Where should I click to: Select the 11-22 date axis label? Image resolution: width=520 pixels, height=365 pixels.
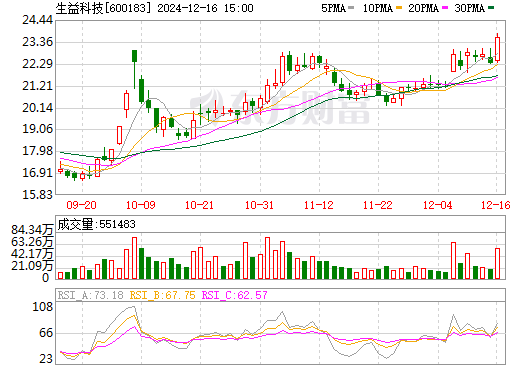(x=378, y=205)
